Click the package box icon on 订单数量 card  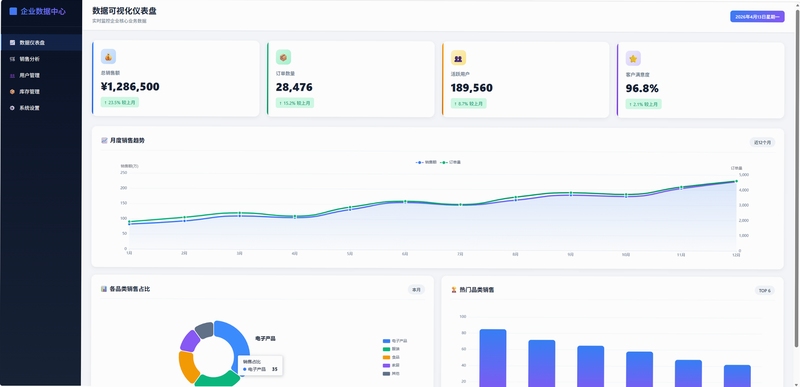pyautogui.click(x=283, y=57)
